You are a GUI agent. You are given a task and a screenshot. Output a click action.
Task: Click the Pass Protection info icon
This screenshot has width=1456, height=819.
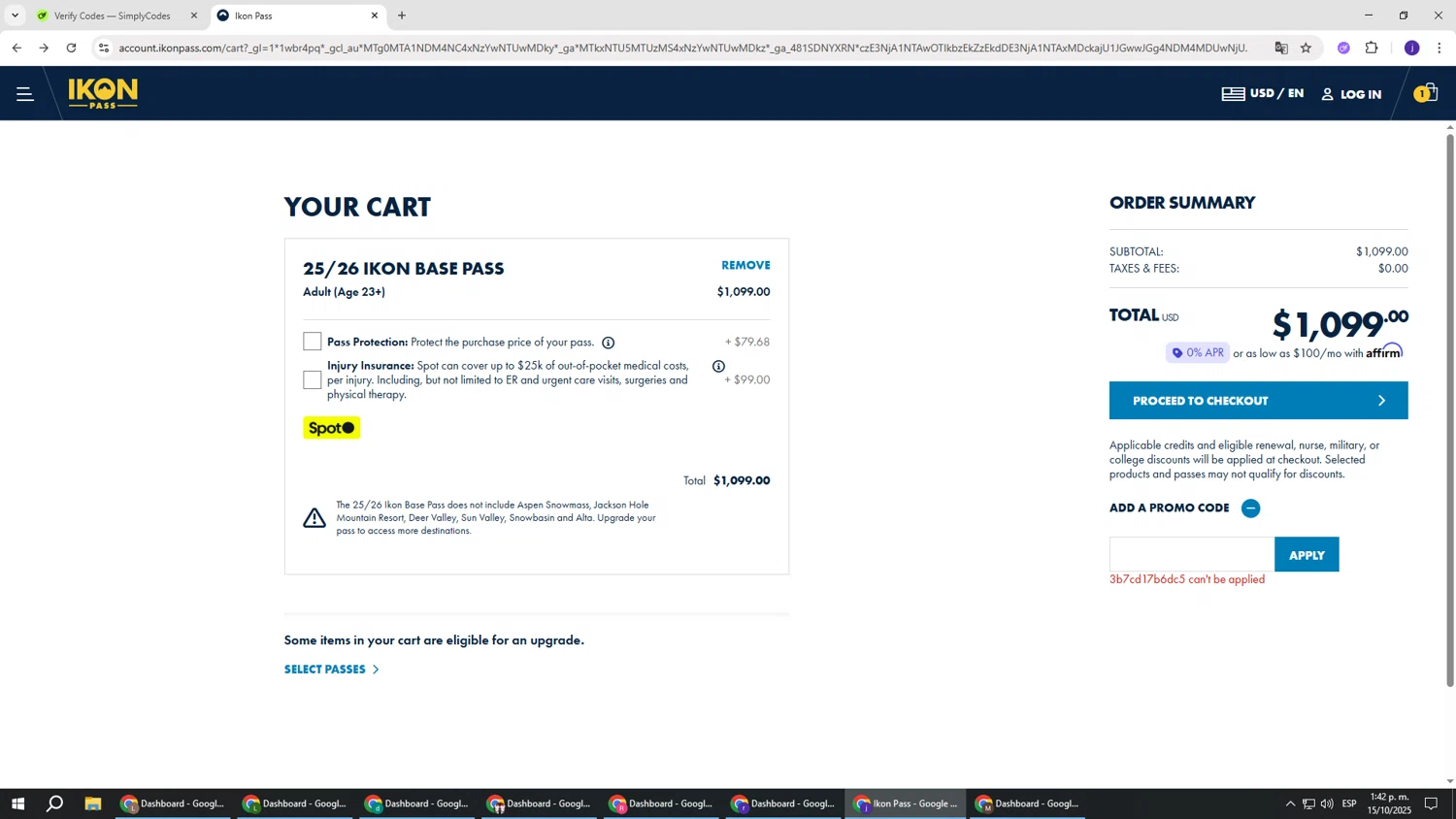(608, 343)
